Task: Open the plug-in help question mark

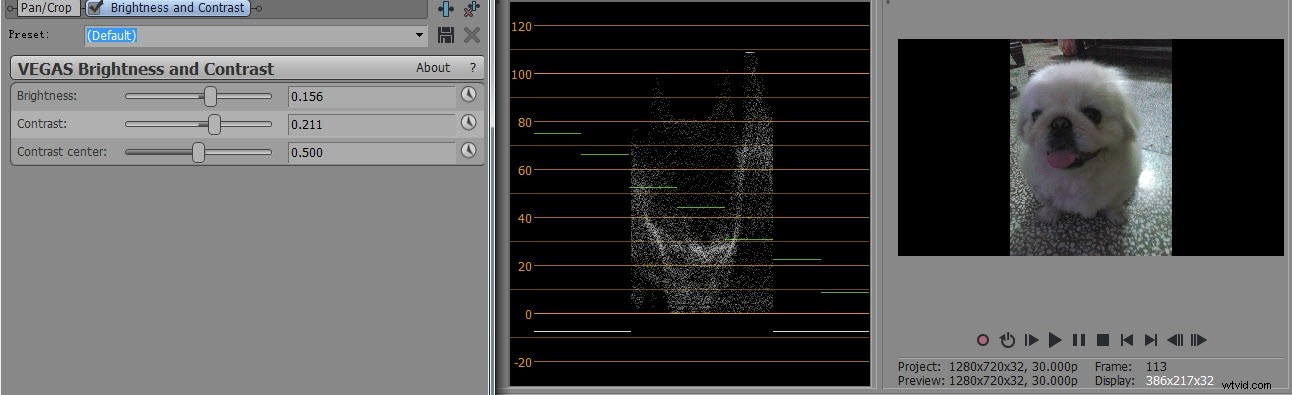Action: pyautogui.click(x=473, y=68)
